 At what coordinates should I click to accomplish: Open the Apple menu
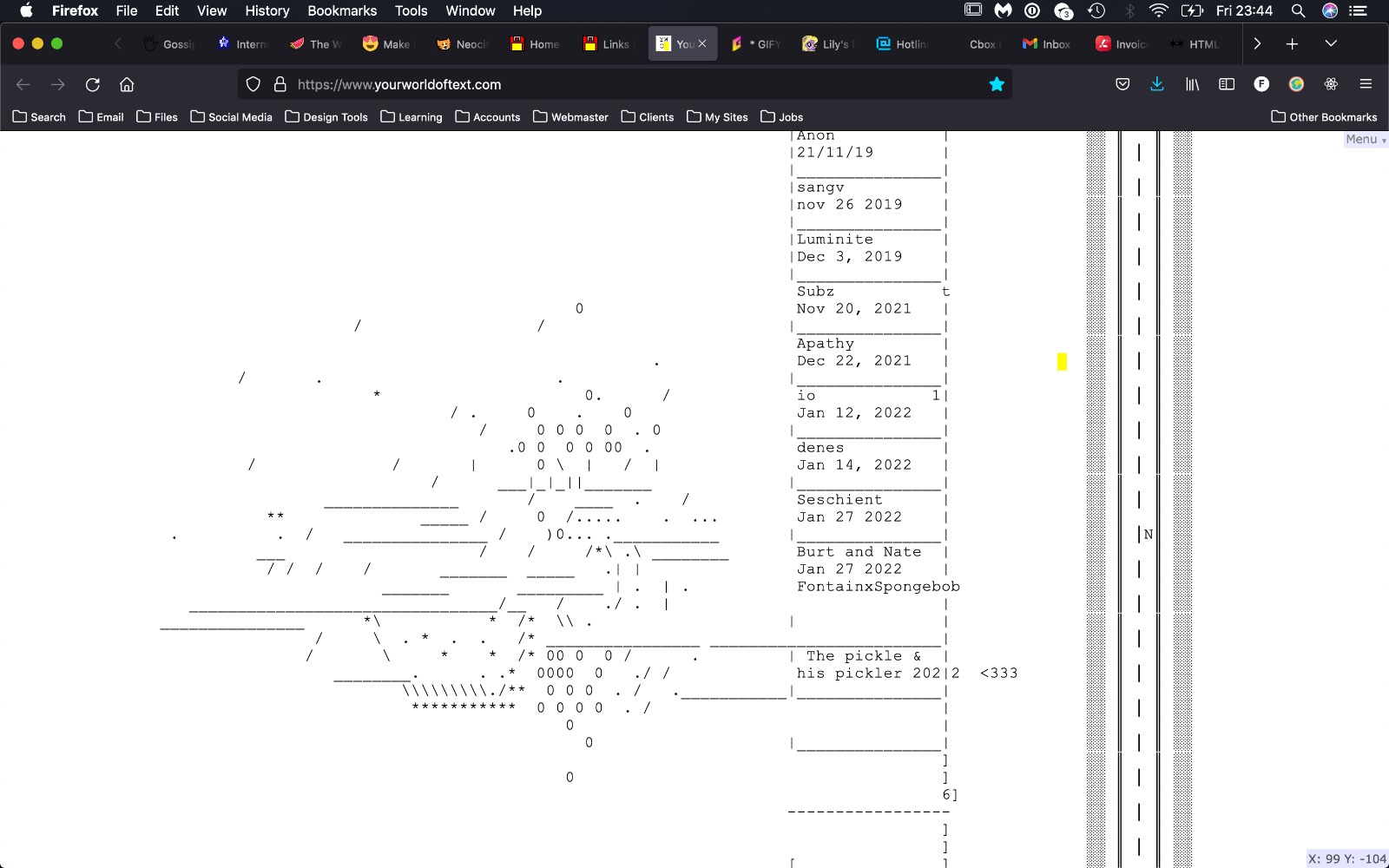pyautogui.click(x=26, y=10)
